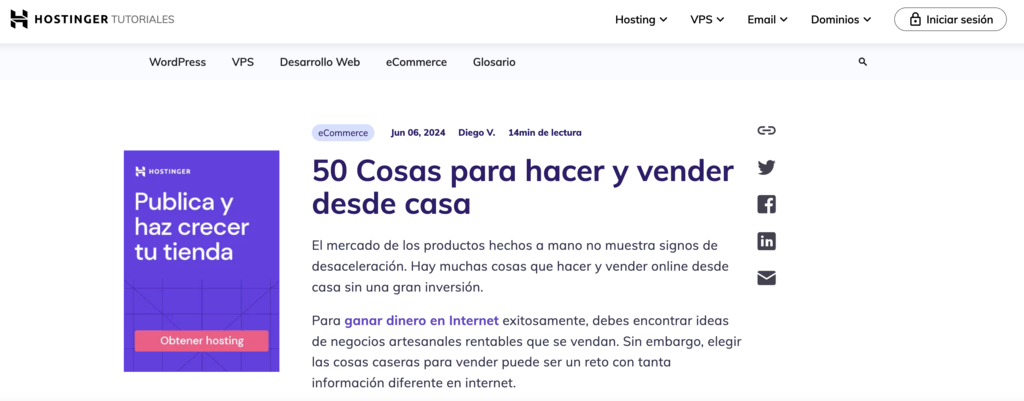Viewport: 1024px width, 401px height.
Task: Expand the Hosting dropdown menu
Action: pos(641,19)
